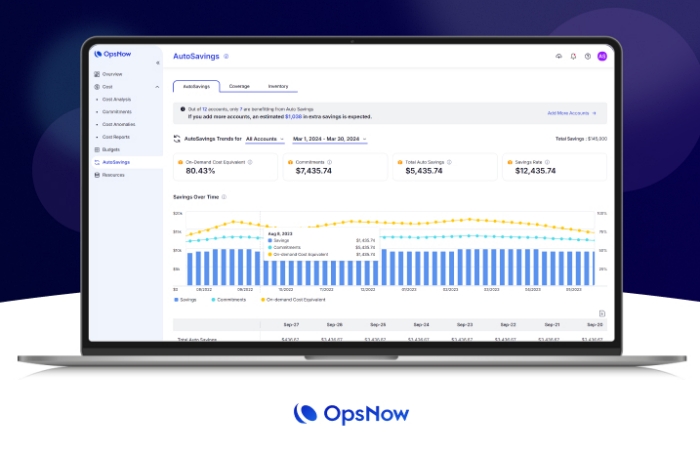This screenshot has height=455, width=700.
Task: Click the yellow peak point of cost line
Action: point(470,219)
